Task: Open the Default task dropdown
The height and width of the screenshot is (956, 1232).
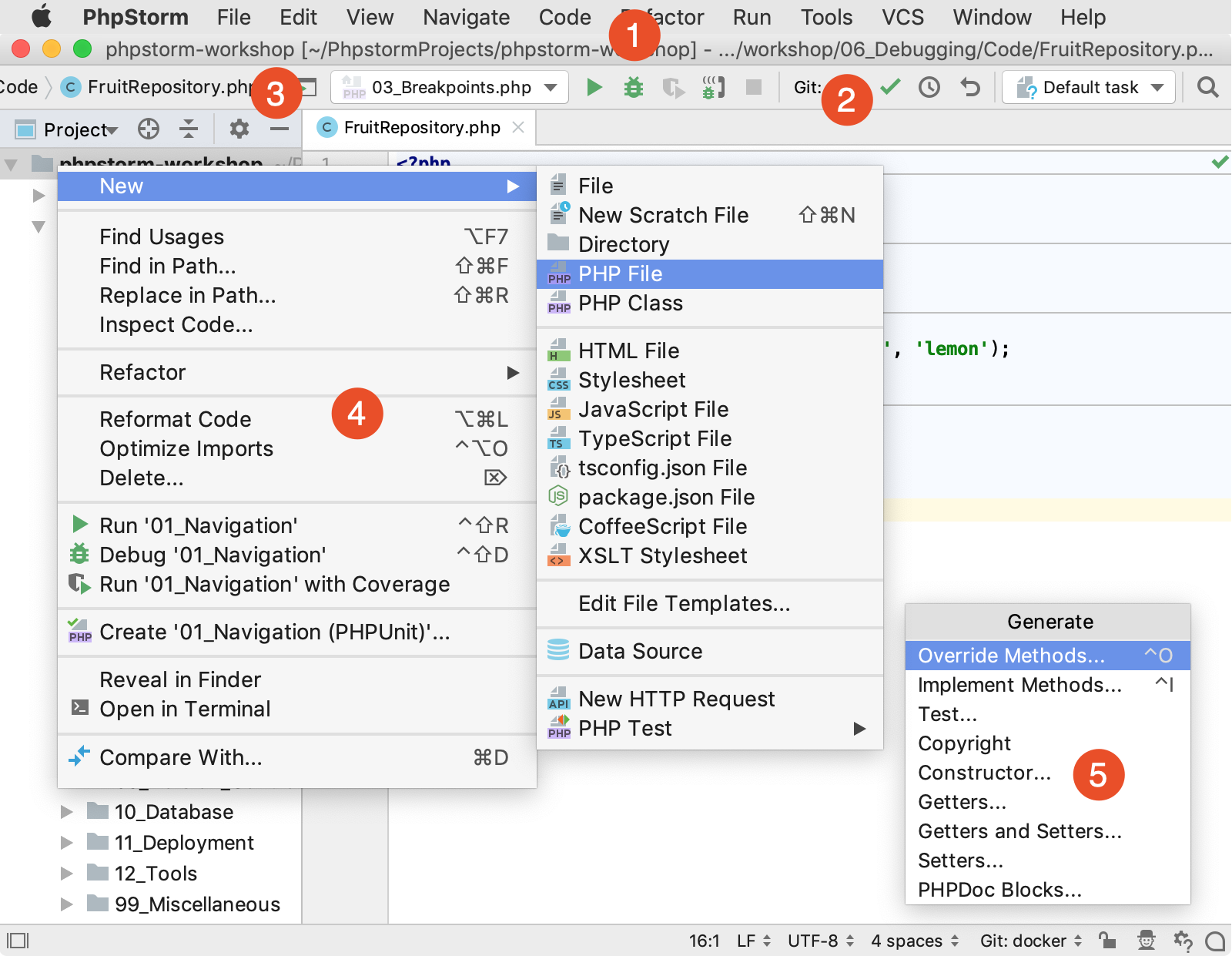Action: 1089,87
